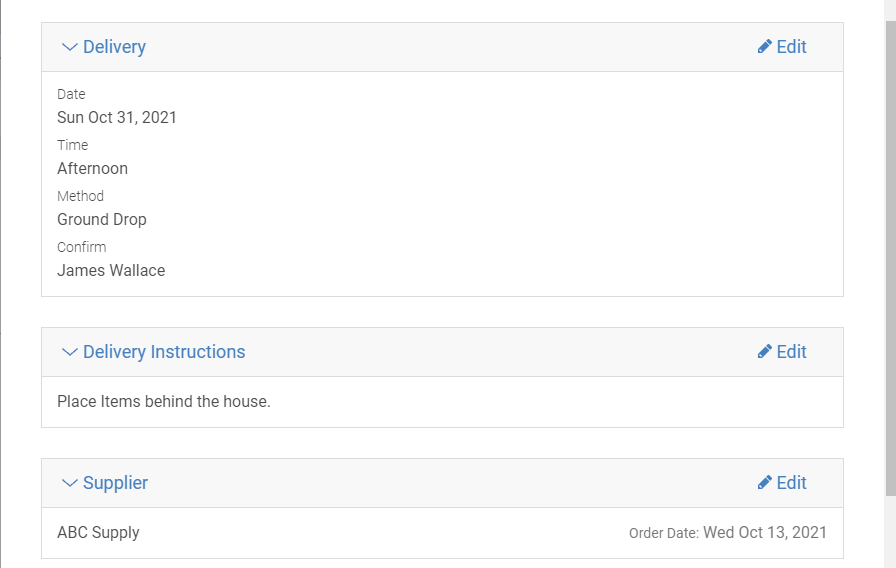Click the text Place Items behind the house

[x=164, y=401]
